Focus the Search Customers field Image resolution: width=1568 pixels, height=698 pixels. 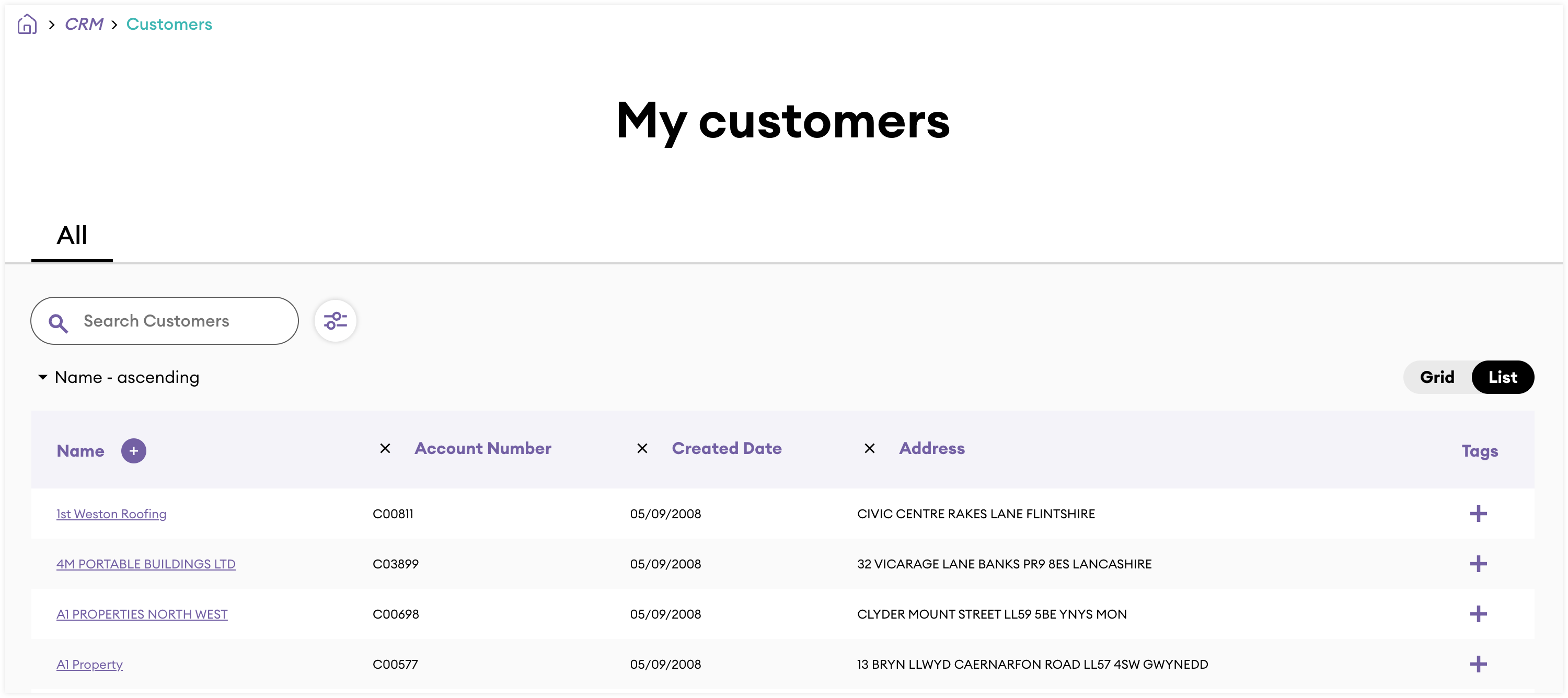click(x=164, y=321)
